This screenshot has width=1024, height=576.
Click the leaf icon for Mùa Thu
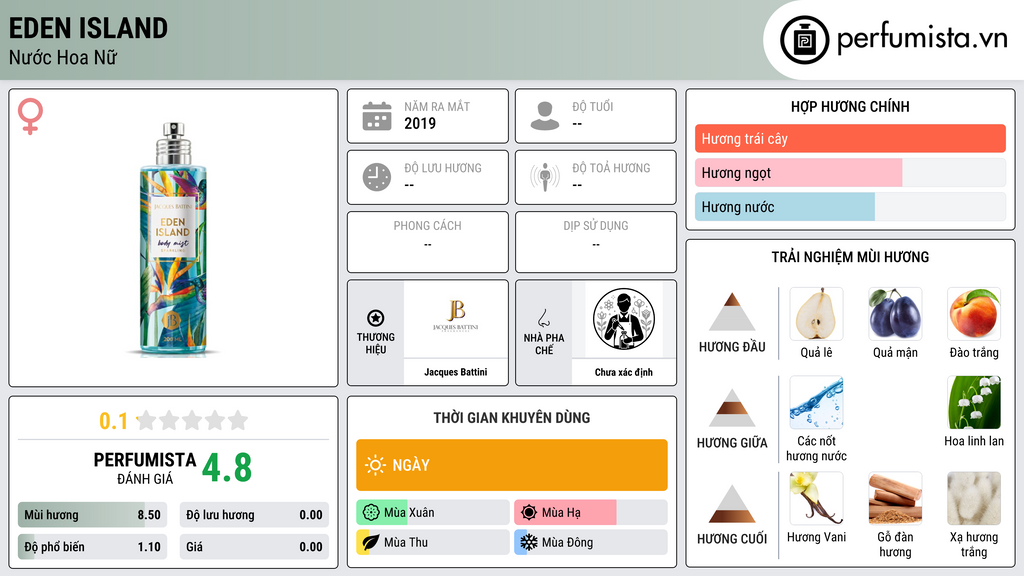click(370, 542)
